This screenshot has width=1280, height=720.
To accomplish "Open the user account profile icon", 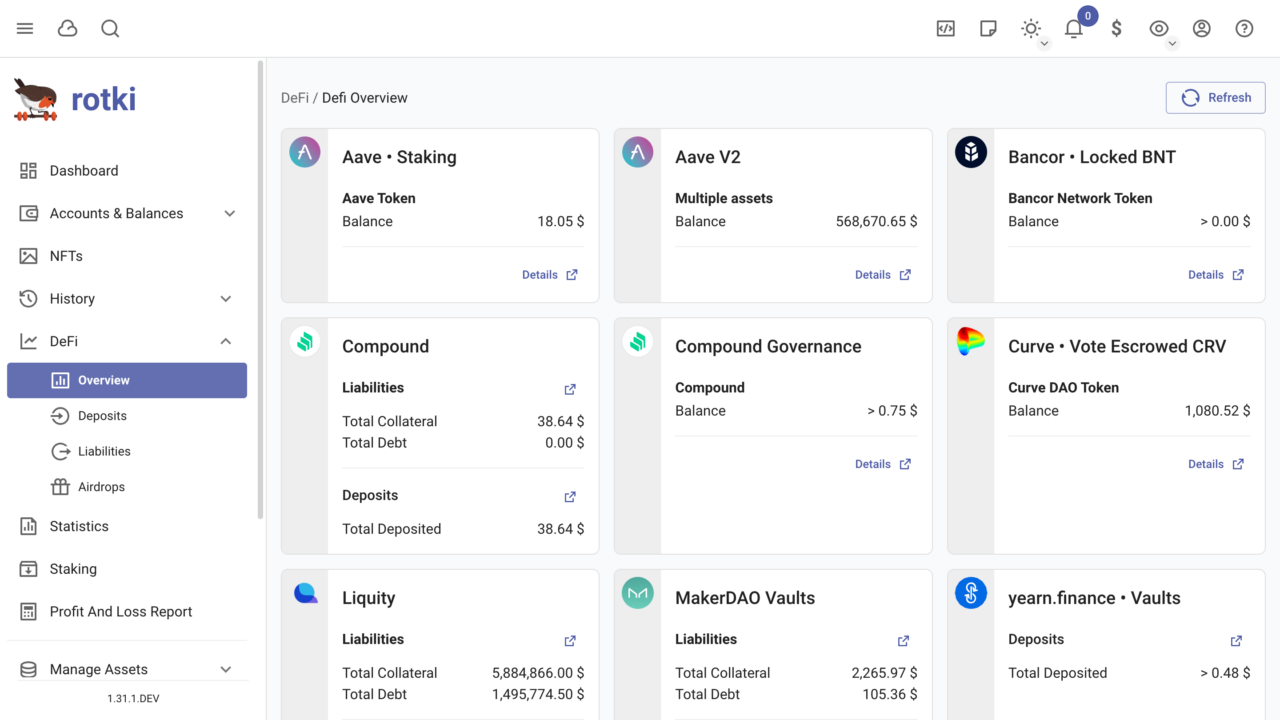I will tap(1202, 29).
